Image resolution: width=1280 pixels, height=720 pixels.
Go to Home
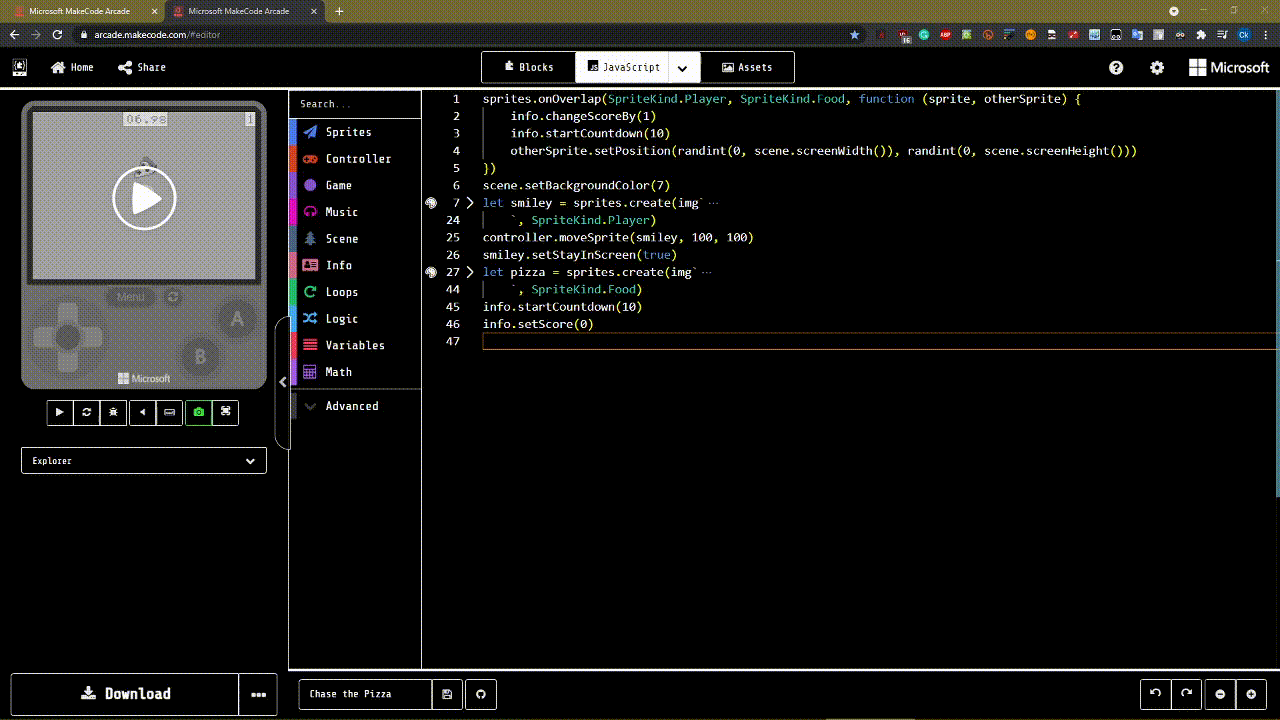point(72,67)
